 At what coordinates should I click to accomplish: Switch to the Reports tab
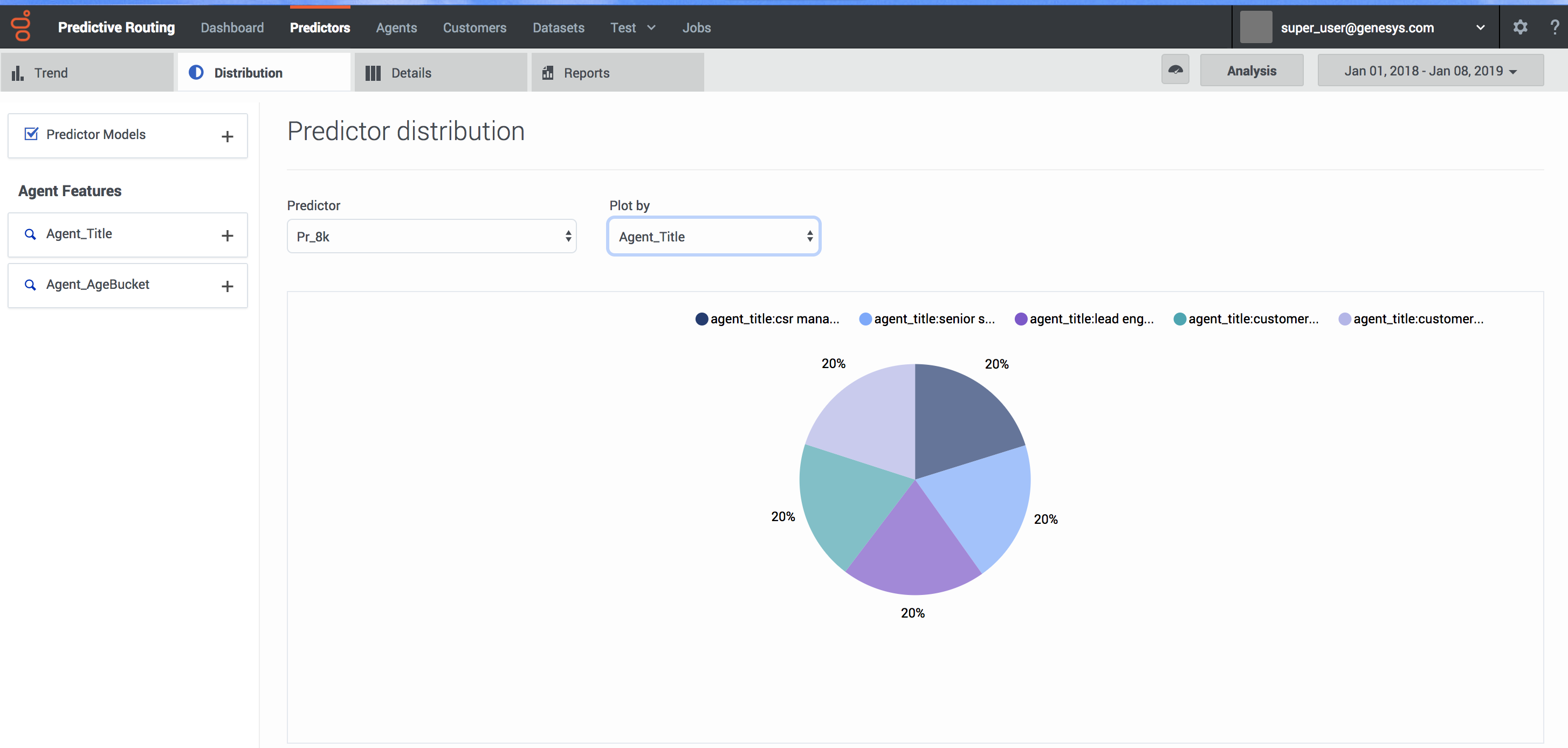617,72
